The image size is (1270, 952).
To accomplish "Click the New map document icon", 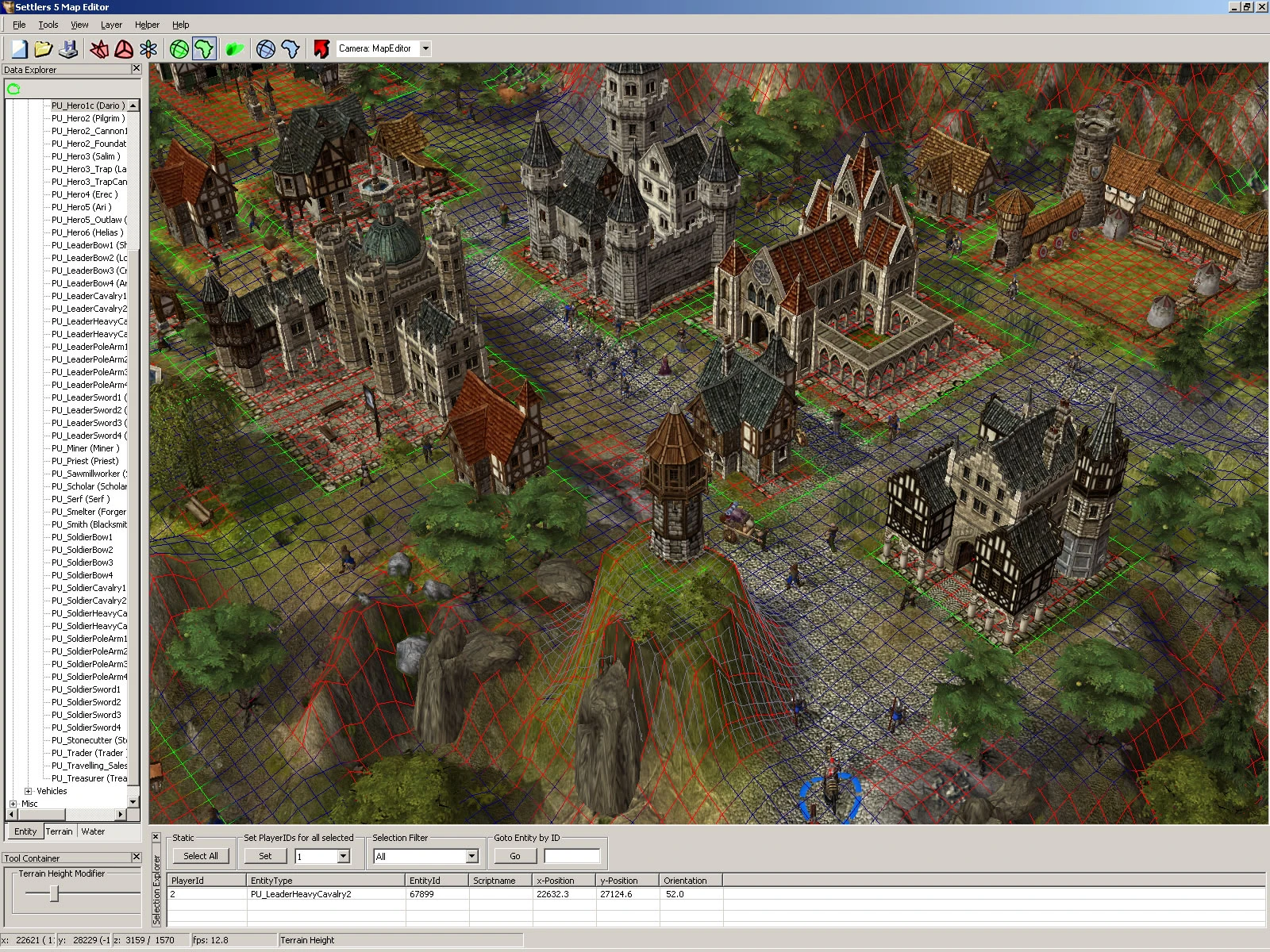I will pyautogui.click(x=19, y=49).
